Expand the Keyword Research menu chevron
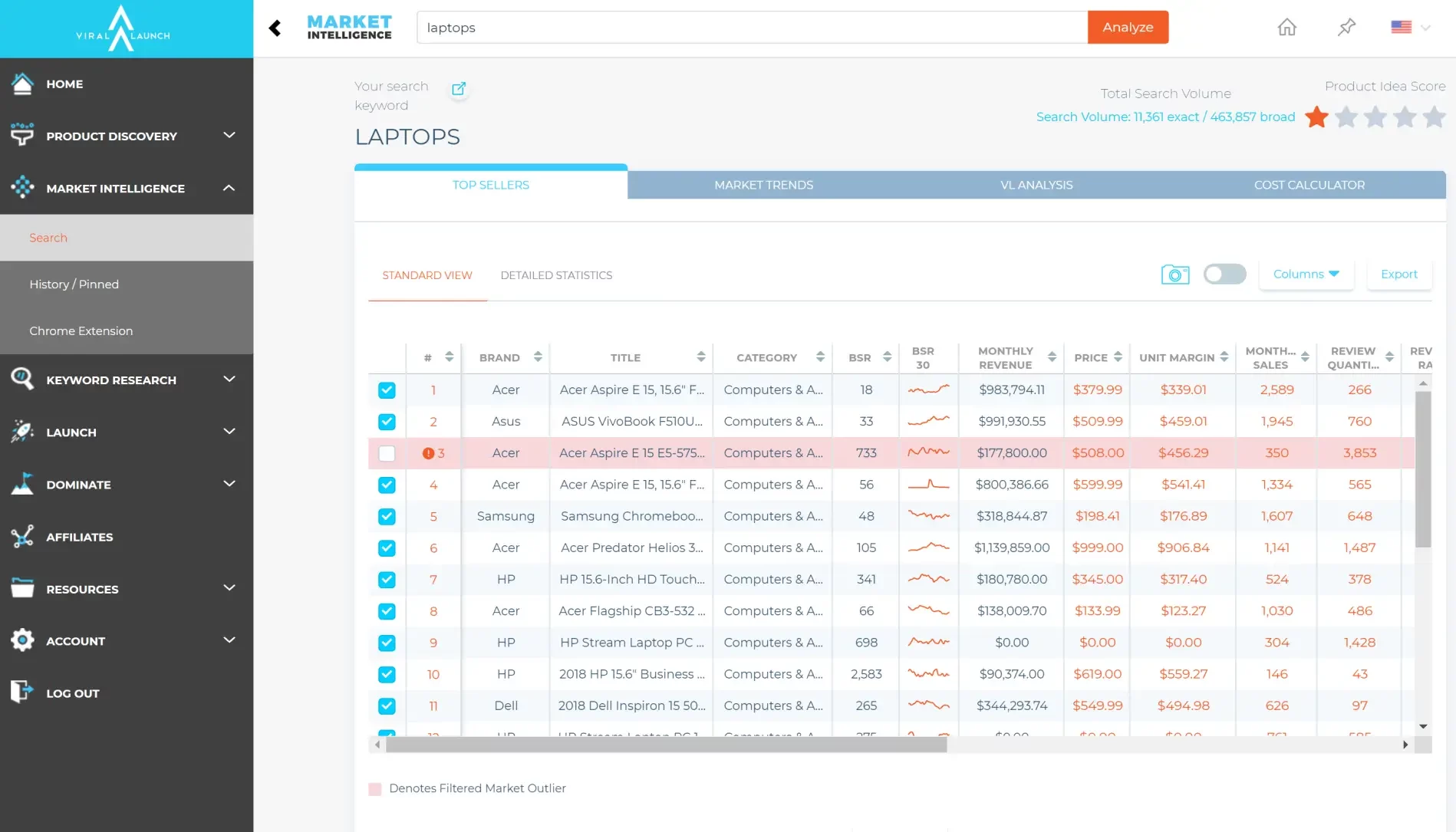 [229, 379]
